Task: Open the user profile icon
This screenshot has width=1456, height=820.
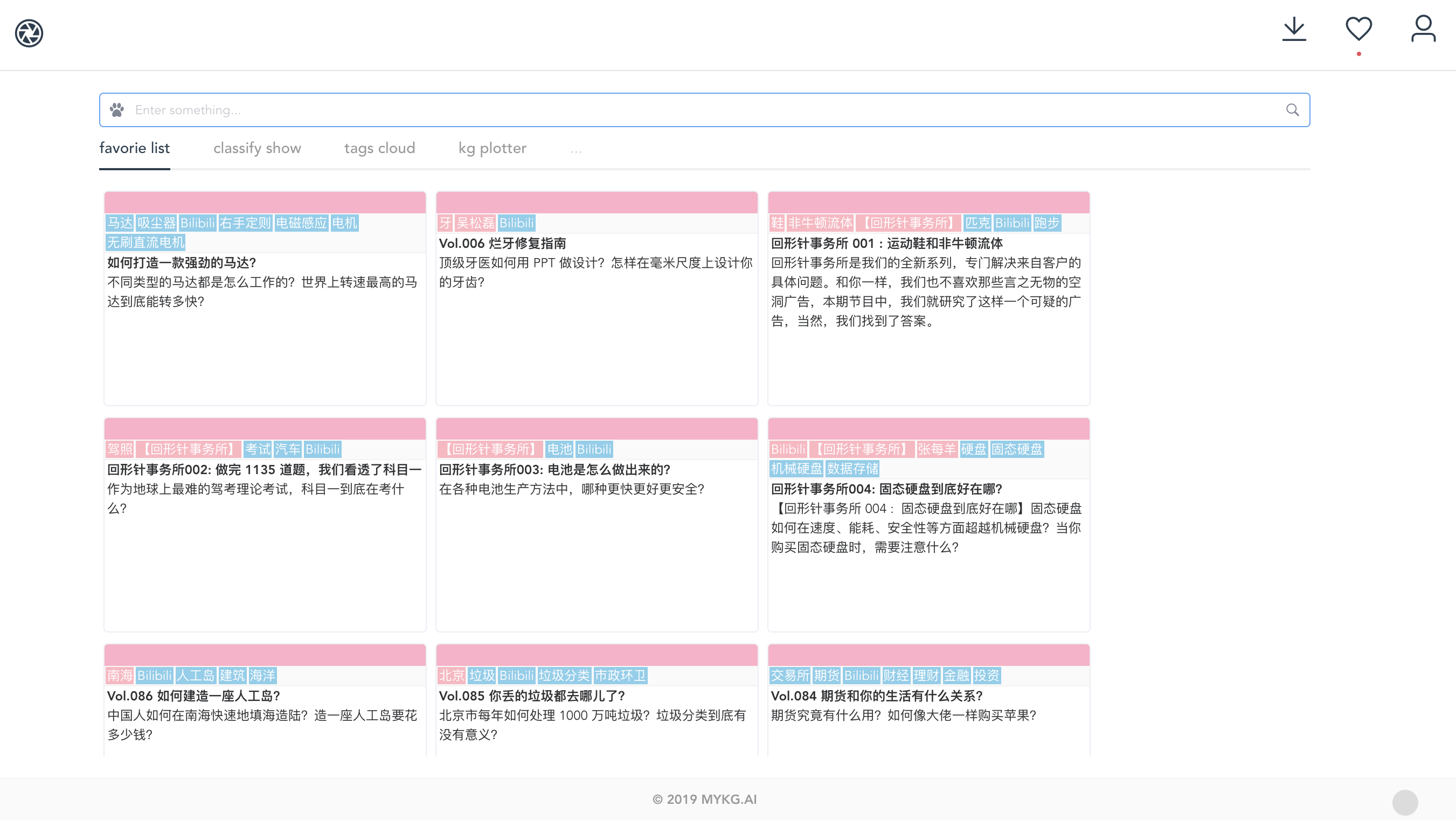Action: pyautogui.click(x=1423, y=29)
